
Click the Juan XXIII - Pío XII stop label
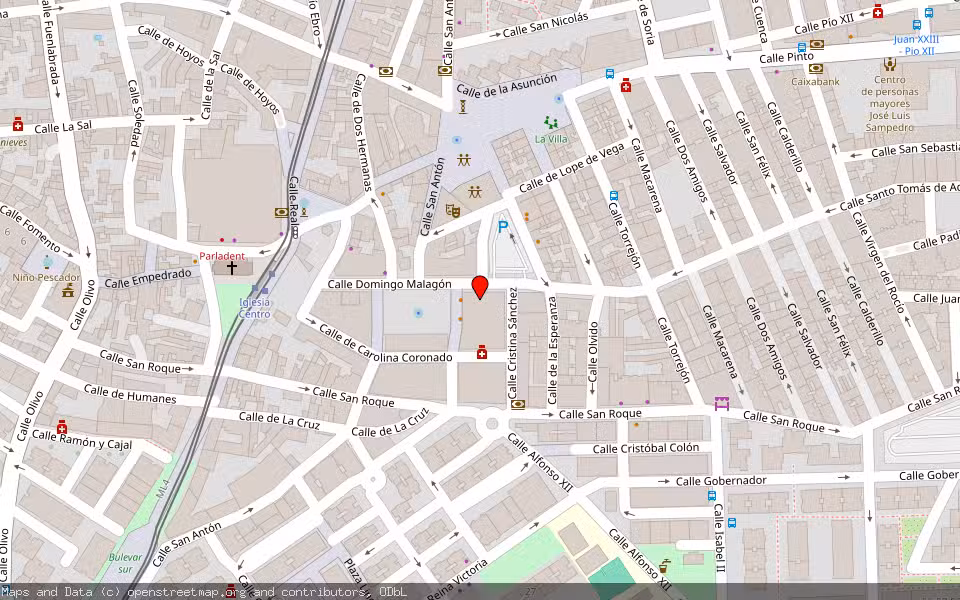pyautogui.click(x=916, y=45)
